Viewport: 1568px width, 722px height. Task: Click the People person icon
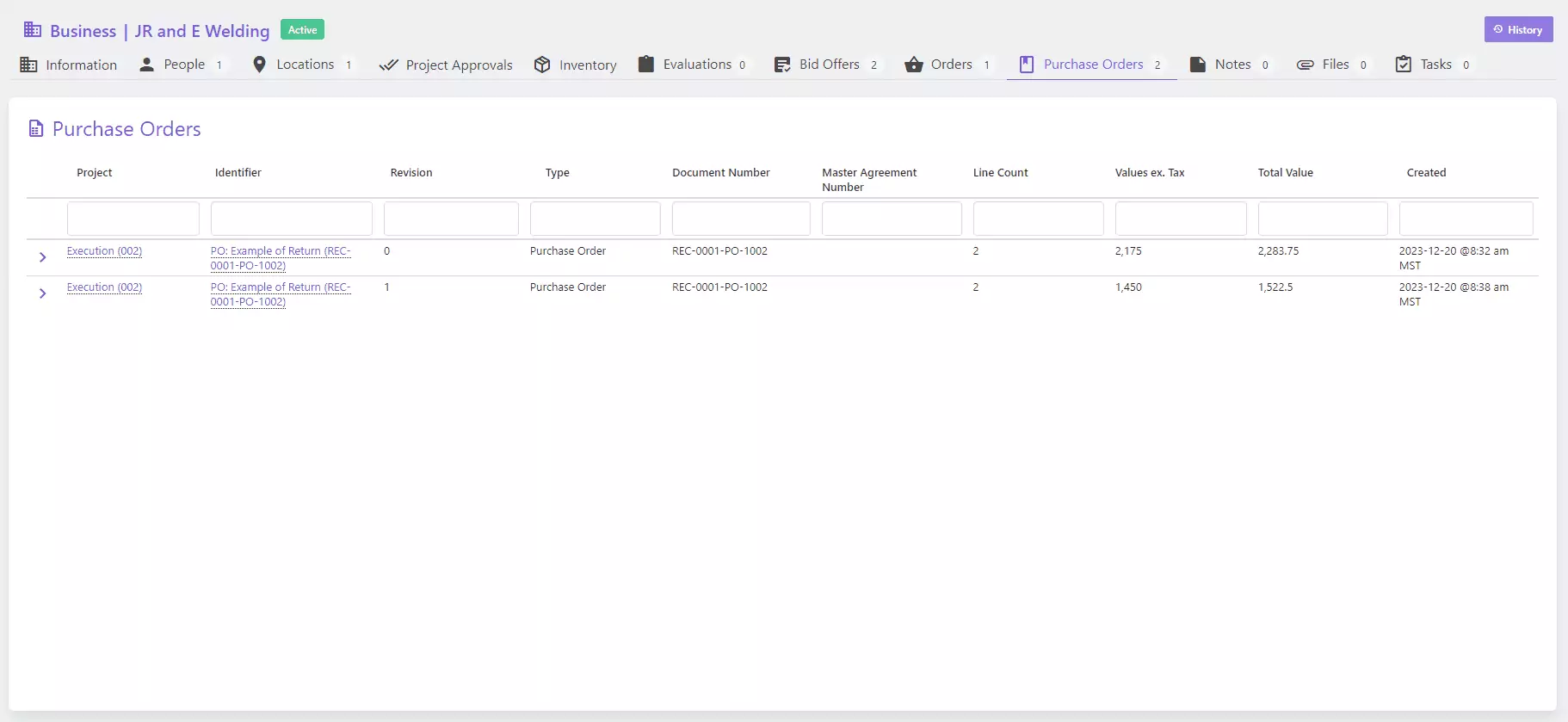(x=147, y=65)
